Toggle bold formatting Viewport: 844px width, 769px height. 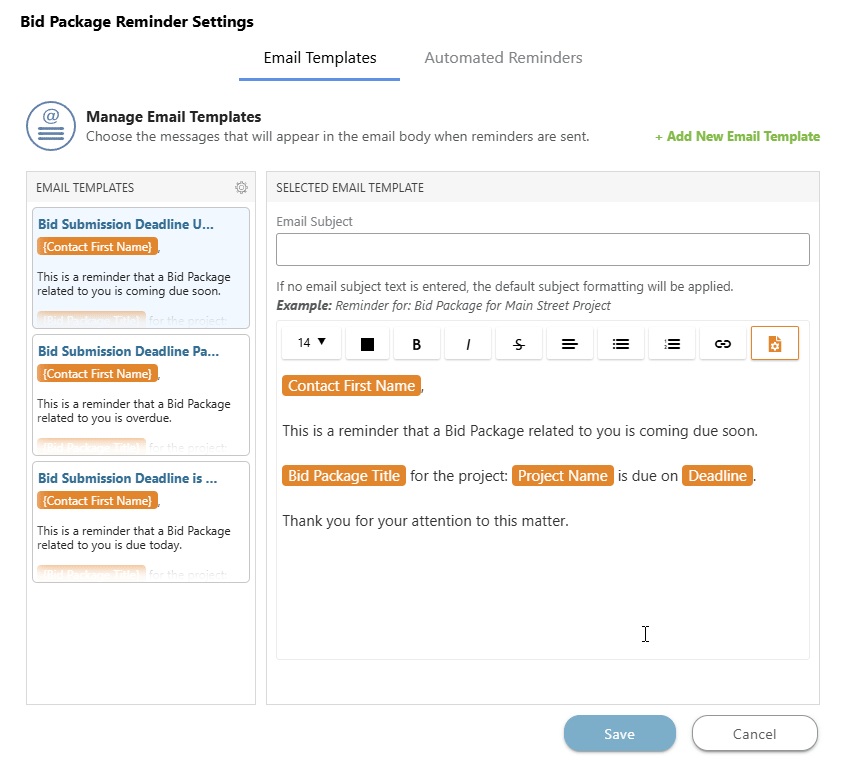[417, 344]
